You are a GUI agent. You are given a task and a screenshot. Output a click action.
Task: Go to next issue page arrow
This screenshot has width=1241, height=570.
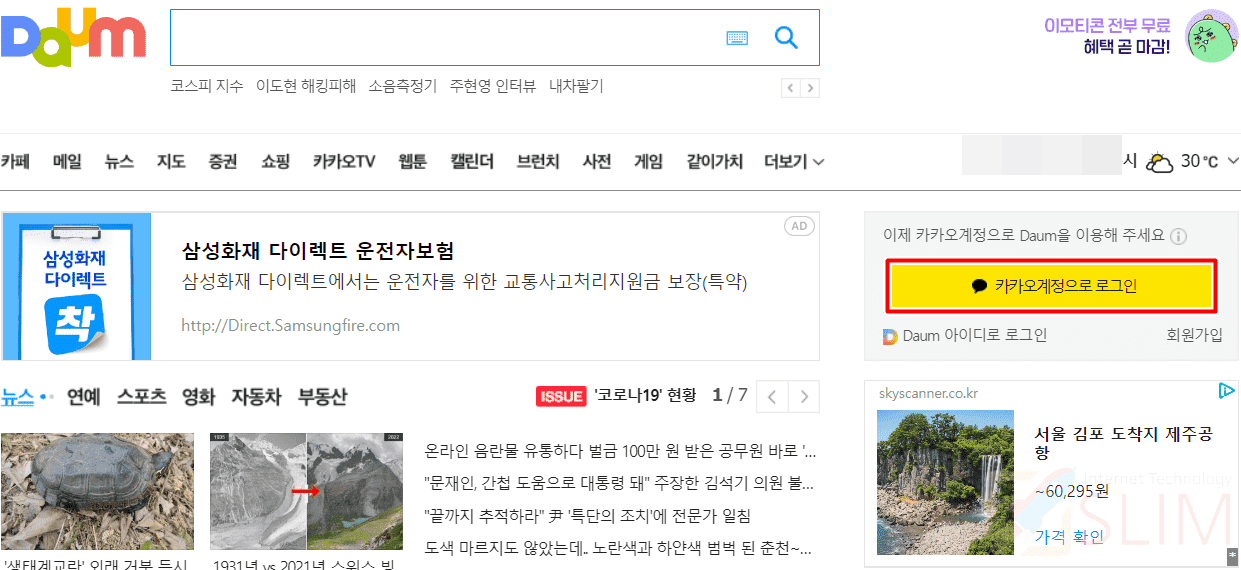tap(804, 396)
